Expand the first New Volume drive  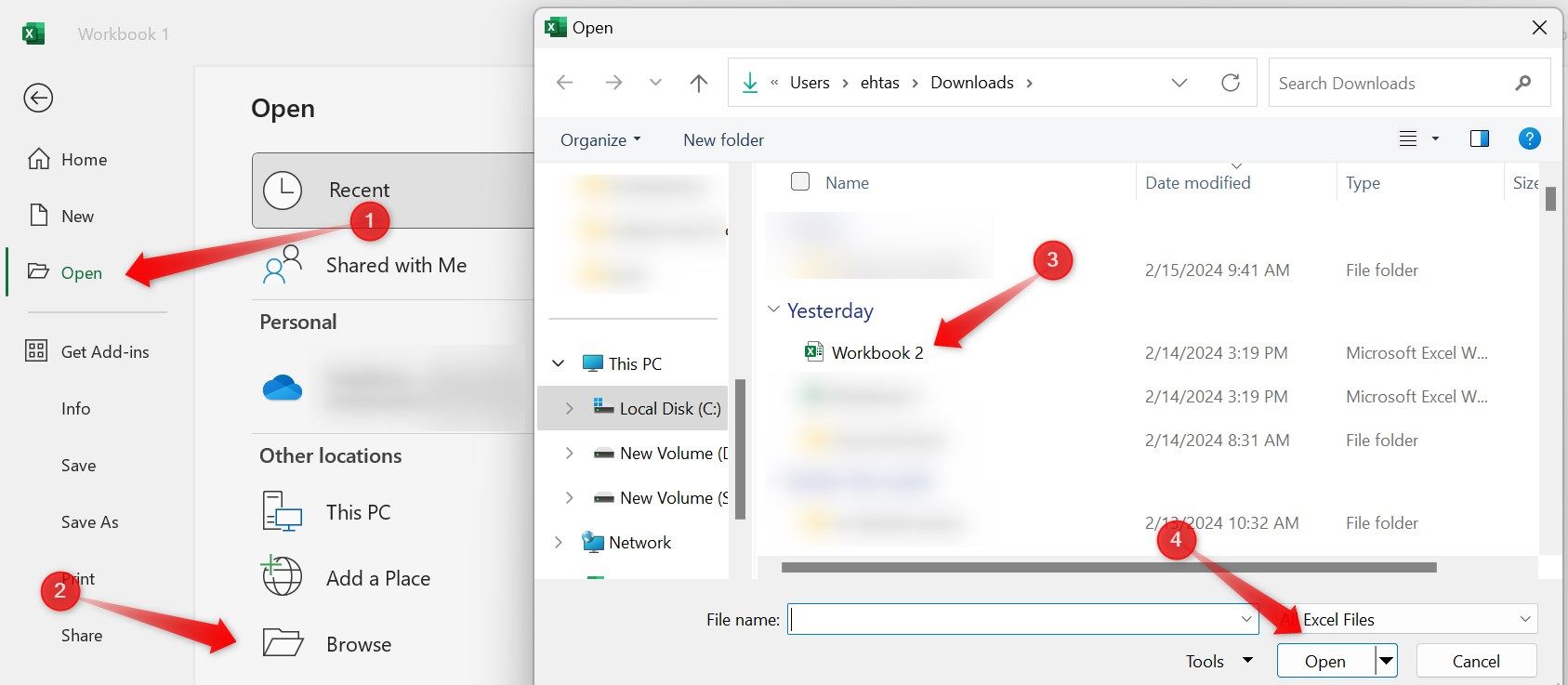point(569,454)
